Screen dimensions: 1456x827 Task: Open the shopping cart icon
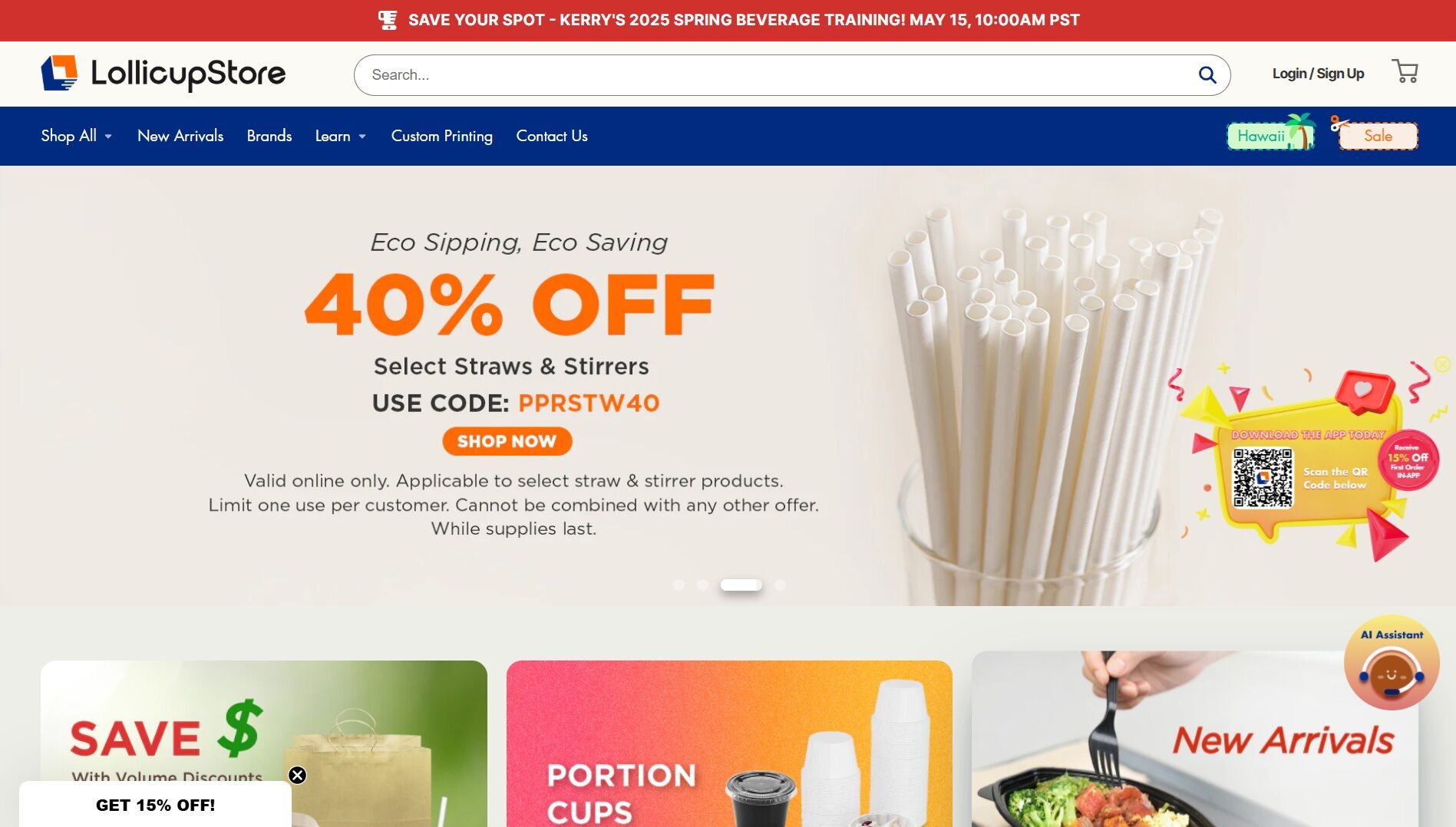1405,72
